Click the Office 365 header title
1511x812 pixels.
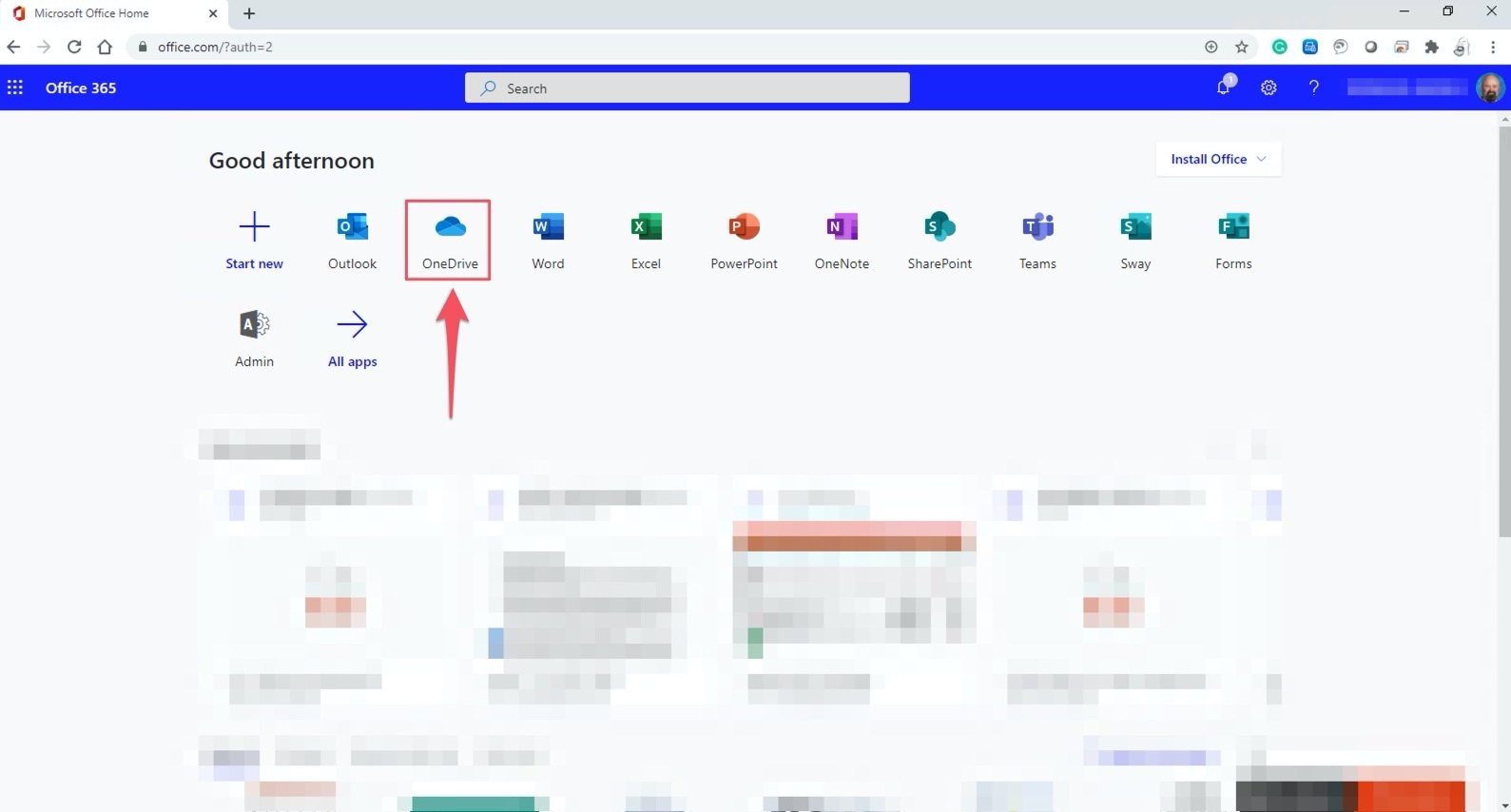pos(81,87)
